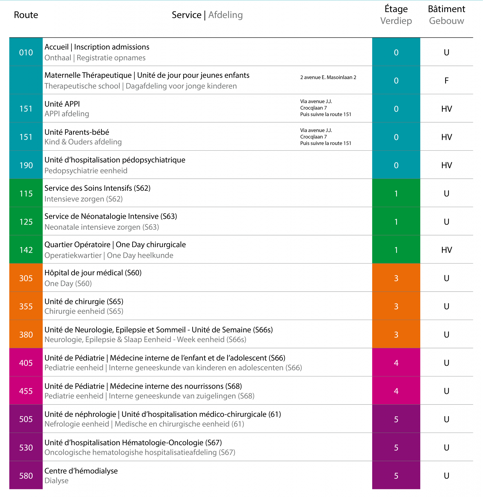The height and width of the screenshot is (497, 492).
Task: Click the pink route 405 cell
Action: click(x=26, y=363)
